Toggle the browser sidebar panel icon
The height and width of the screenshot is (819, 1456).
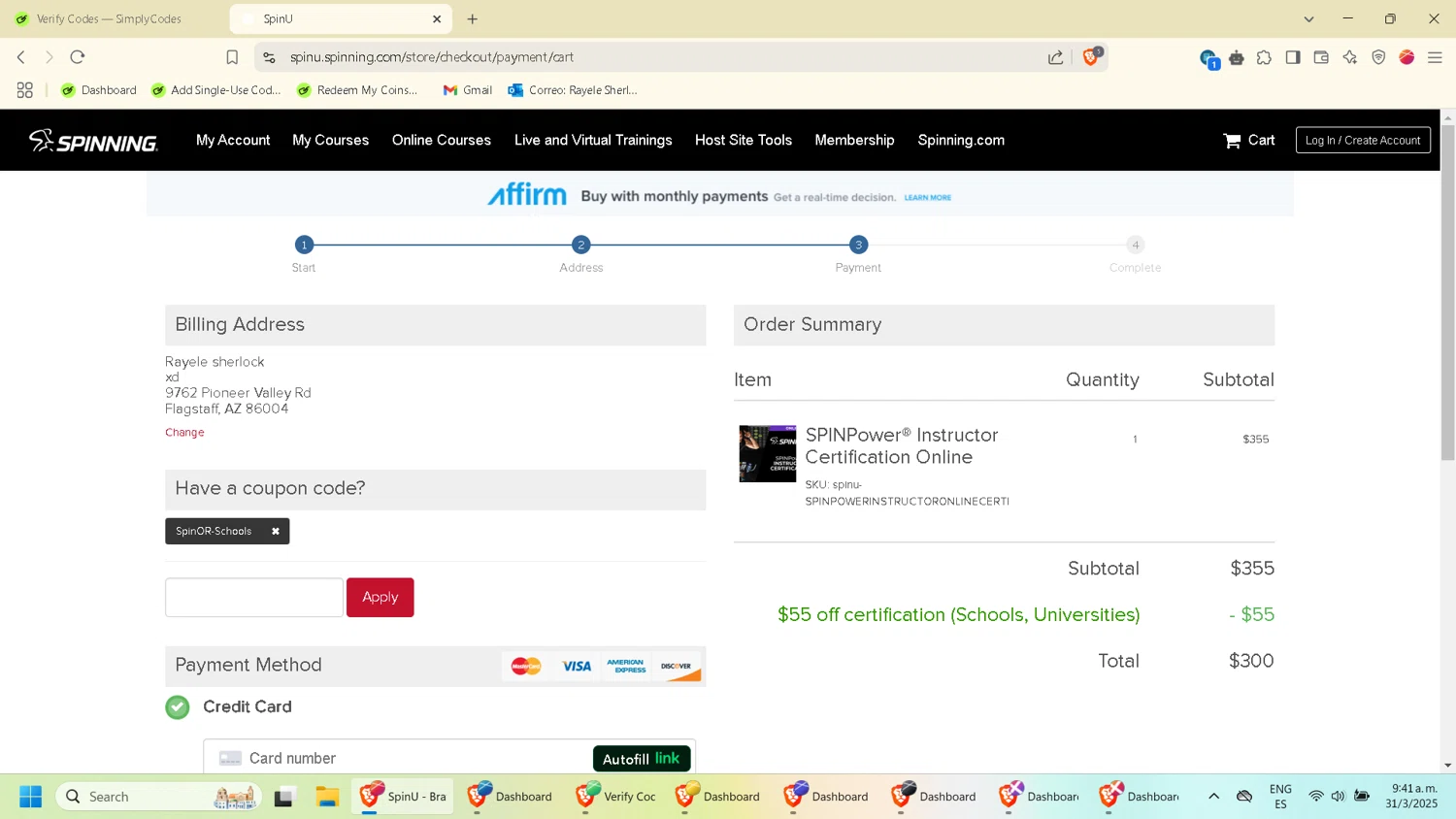pos(1293,57)
